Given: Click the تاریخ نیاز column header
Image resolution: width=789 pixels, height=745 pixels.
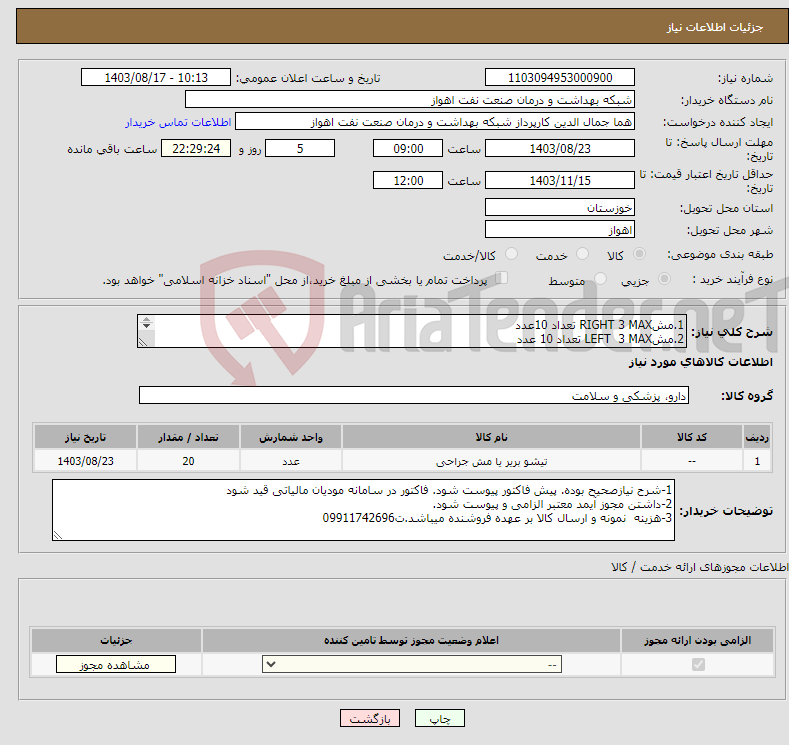Looking at the screenshot, I should coord(85,437).
